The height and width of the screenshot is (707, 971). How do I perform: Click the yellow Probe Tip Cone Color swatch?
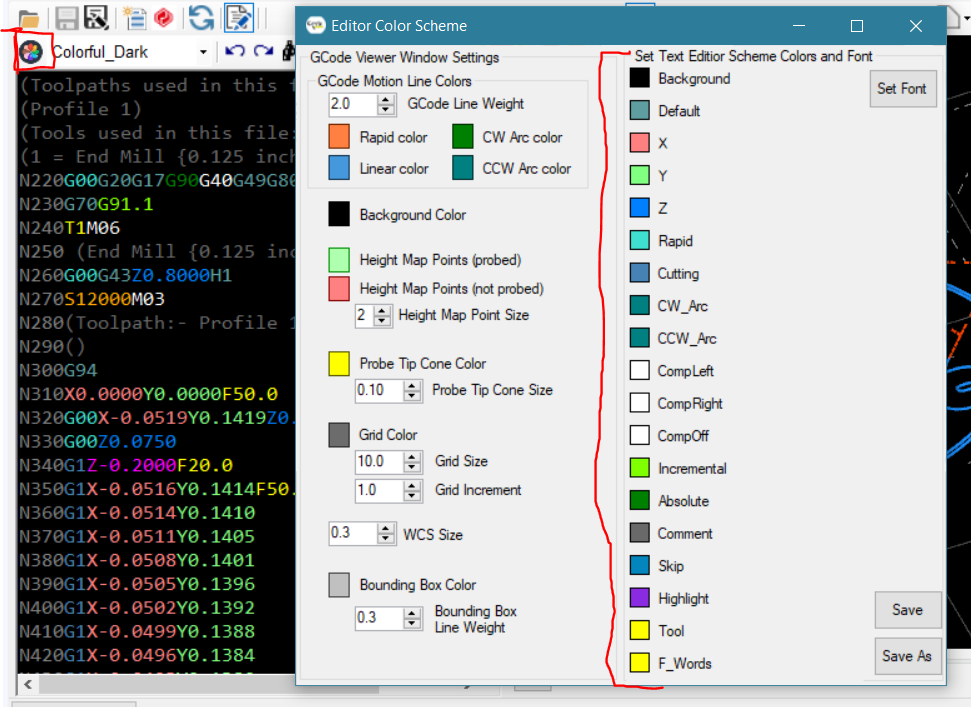click(339, 363)
